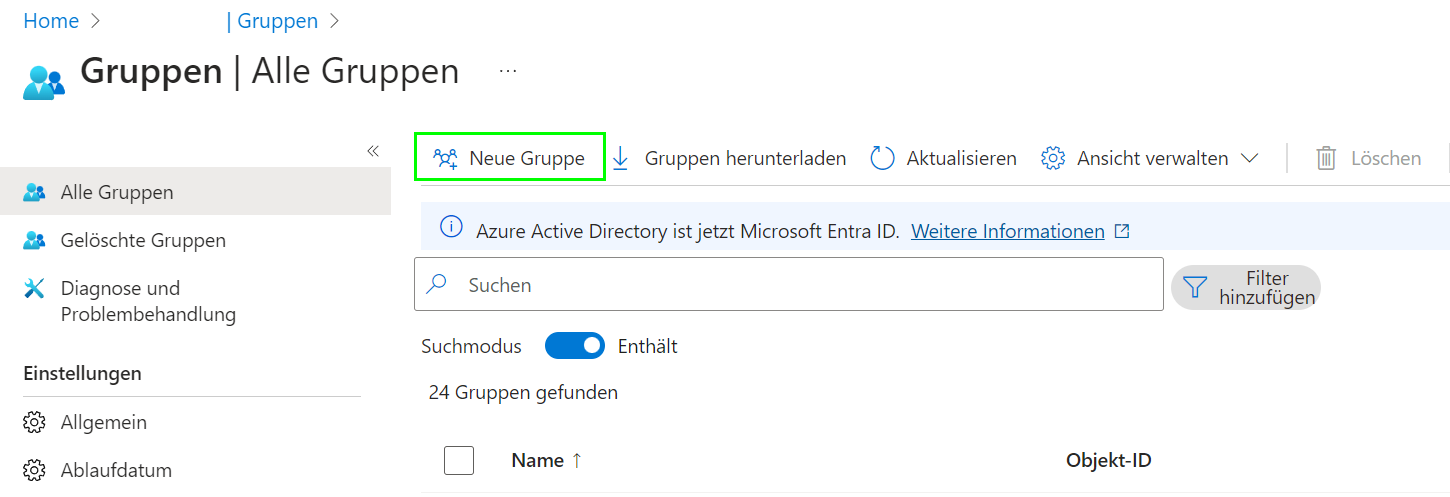Click the Neue Gruppe people icon
This screenshot has height=497, width=1450.
[x=445, y=158]
